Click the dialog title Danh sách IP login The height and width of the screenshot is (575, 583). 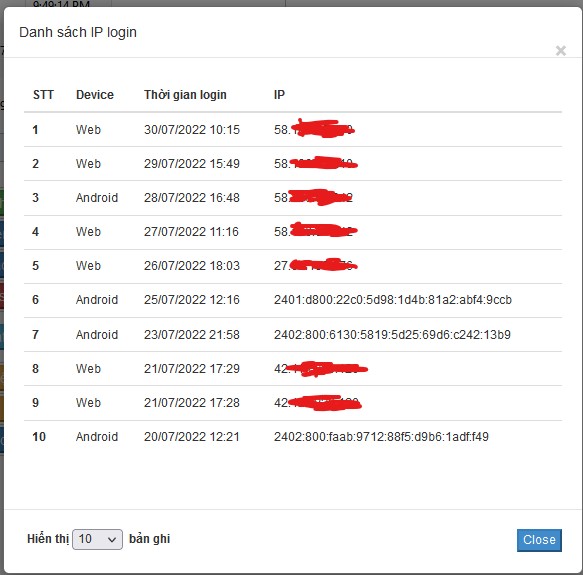coord(78,32)
